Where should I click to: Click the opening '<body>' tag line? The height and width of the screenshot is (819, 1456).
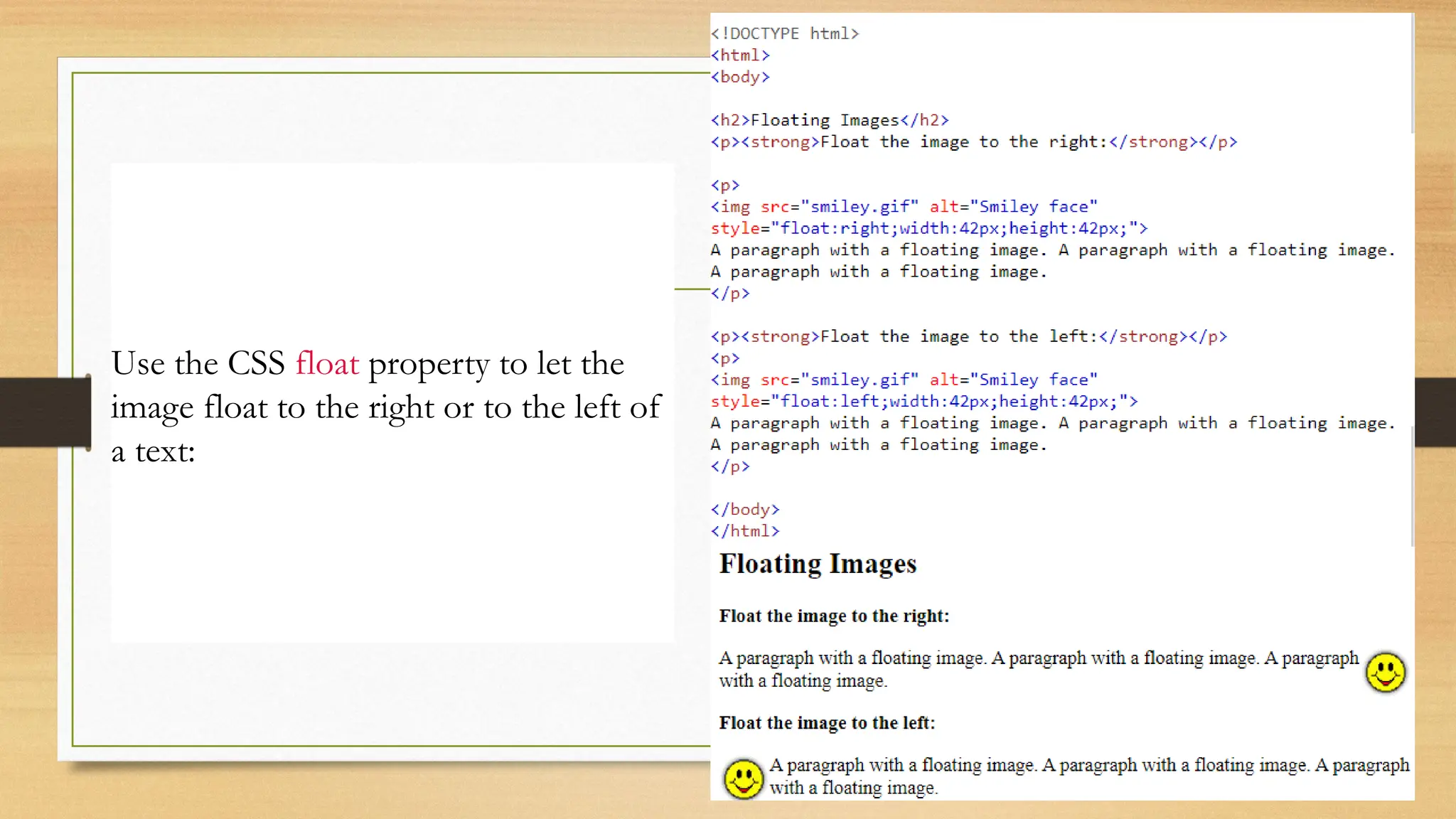[740, 77]
